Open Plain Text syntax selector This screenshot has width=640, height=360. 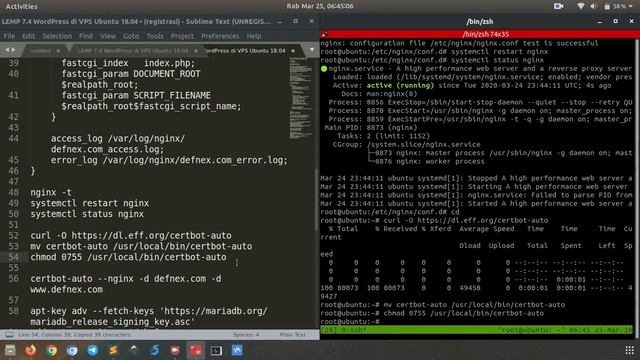pos(293,335)
